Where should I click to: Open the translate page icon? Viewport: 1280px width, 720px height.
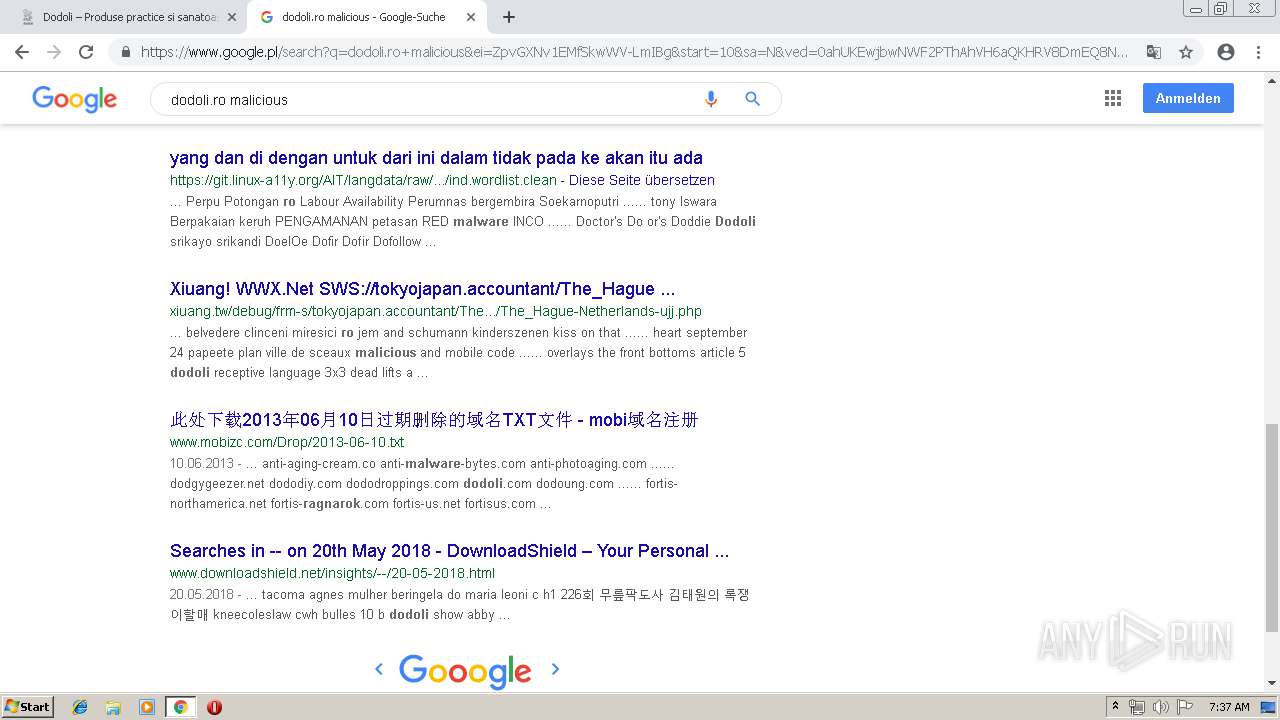click(x=1154, y=52)
